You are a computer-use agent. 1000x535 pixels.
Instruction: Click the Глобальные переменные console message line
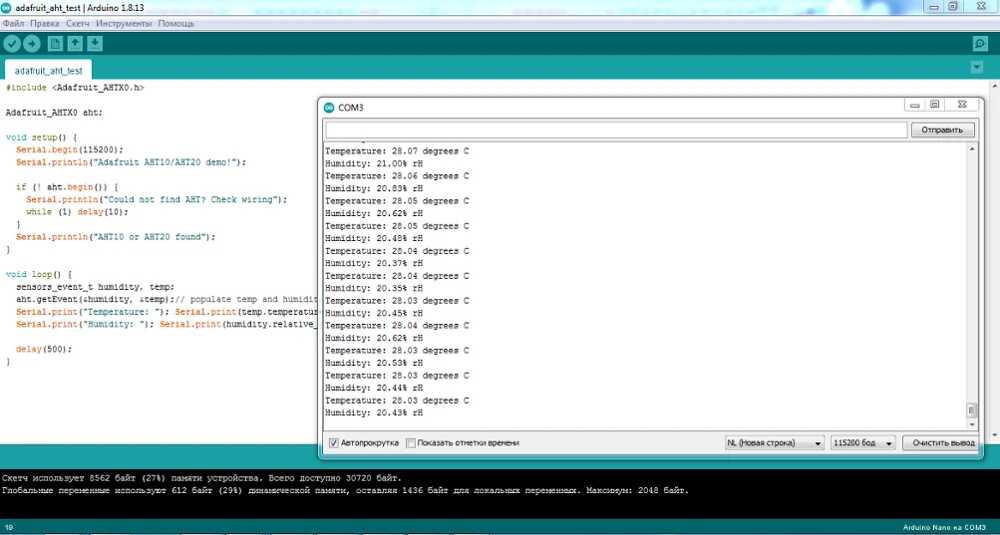coord(346,491)
